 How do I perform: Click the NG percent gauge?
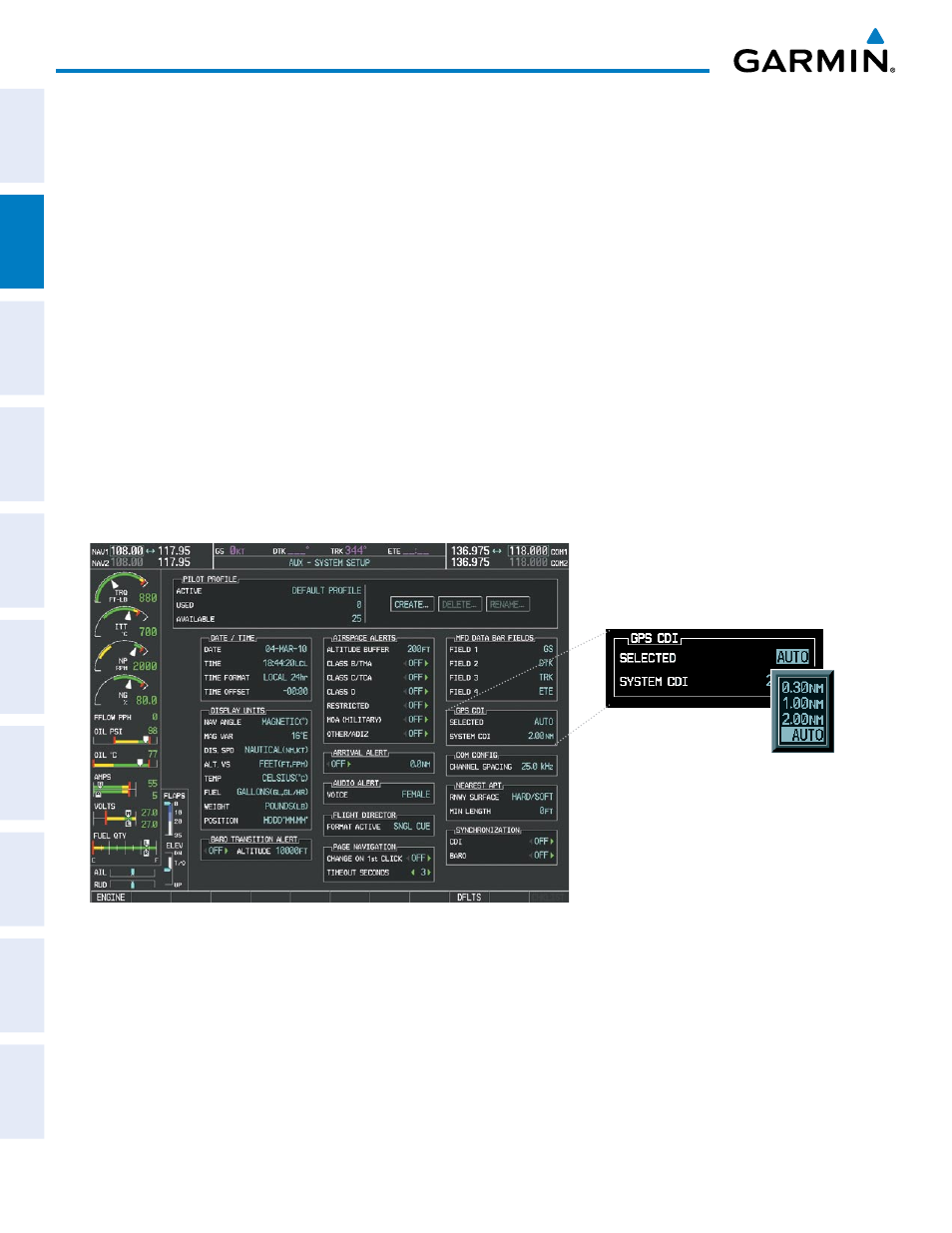point(126,692)
